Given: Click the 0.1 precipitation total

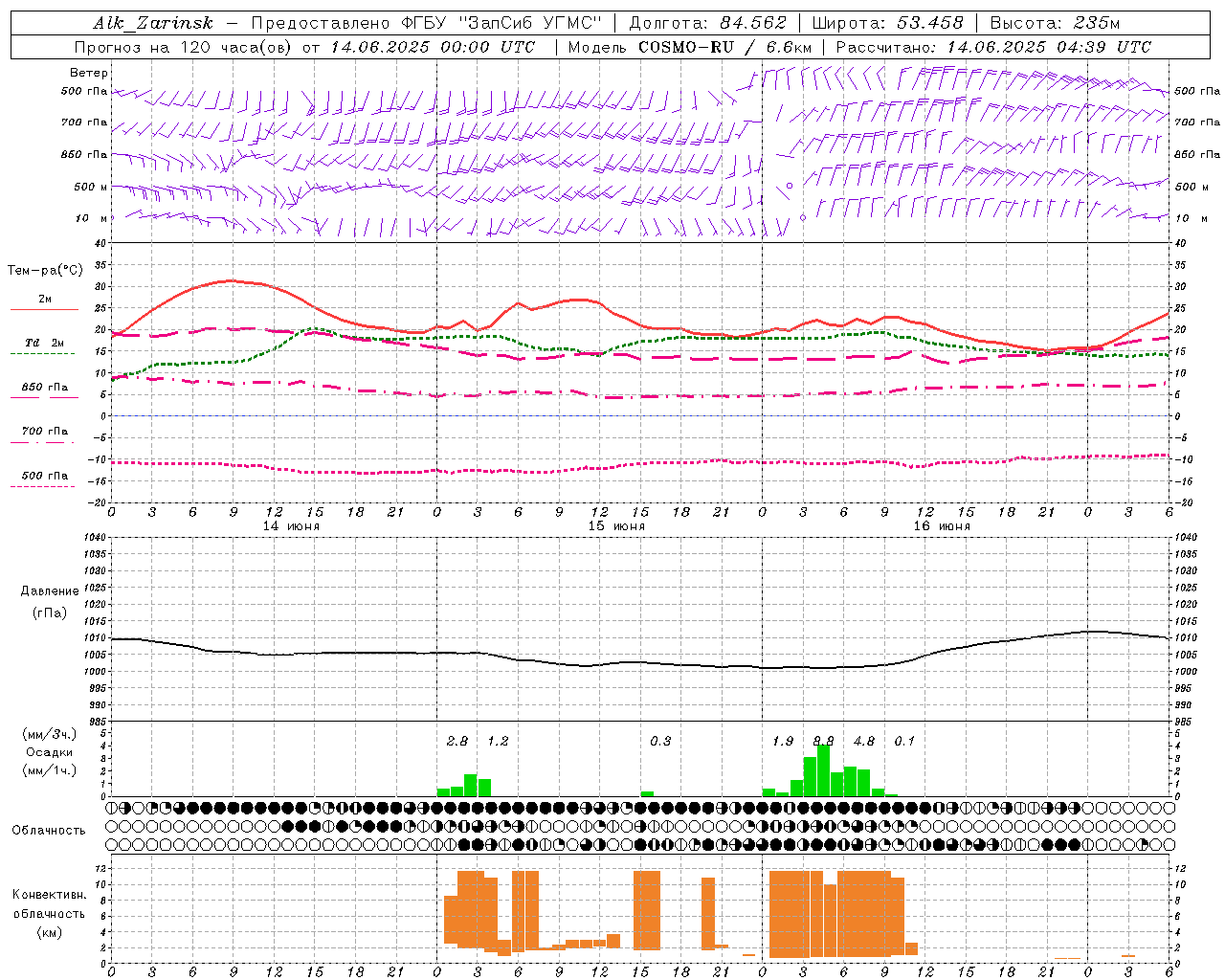Looking at the screenshot, I should (904, 741).
